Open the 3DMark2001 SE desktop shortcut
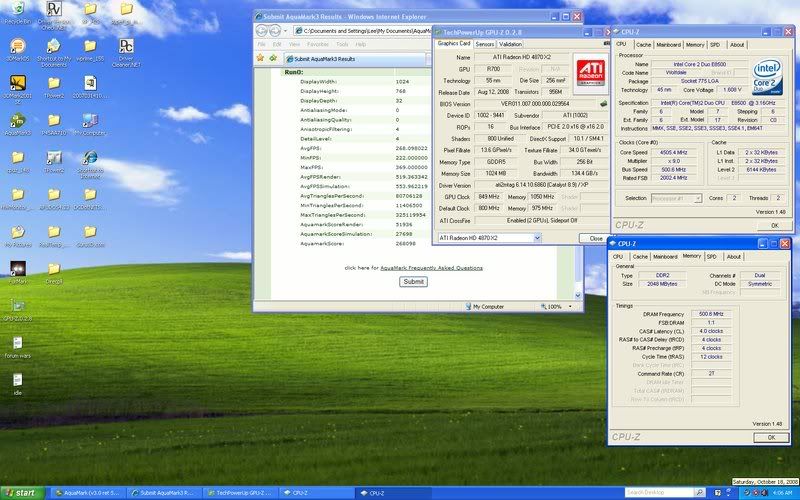 pyautogui.click(x=18, y=90)
